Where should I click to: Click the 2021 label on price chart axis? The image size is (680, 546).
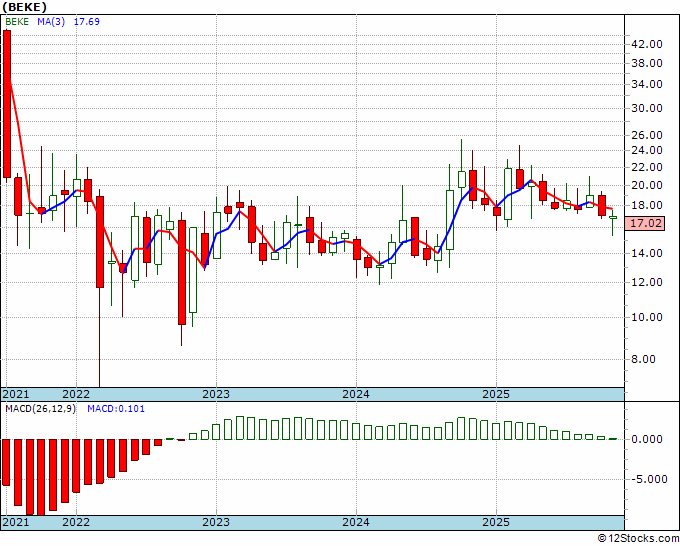click(16, 395)
